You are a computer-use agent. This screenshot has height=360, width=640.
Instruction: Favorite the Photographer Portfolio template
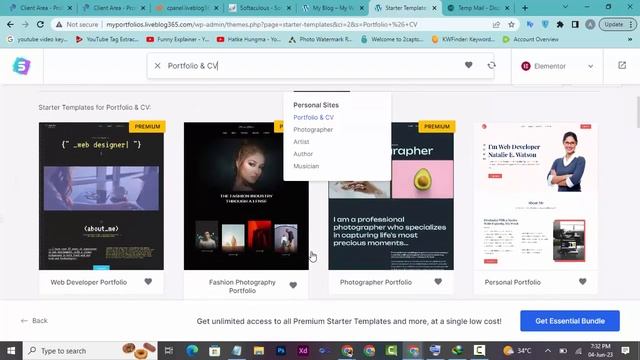tap(438, 282)
